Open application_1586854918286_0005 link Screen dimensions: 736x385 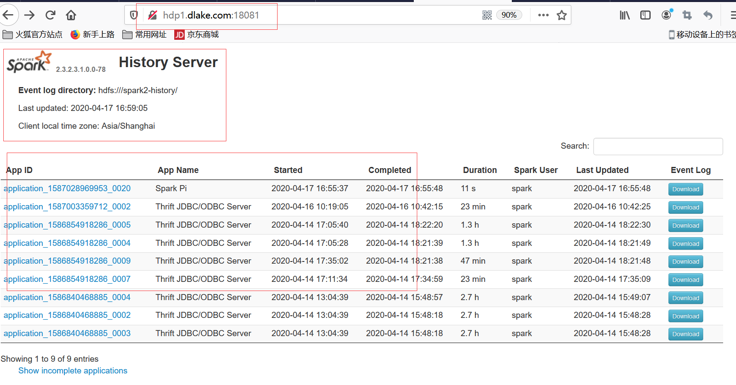[67, 225]
